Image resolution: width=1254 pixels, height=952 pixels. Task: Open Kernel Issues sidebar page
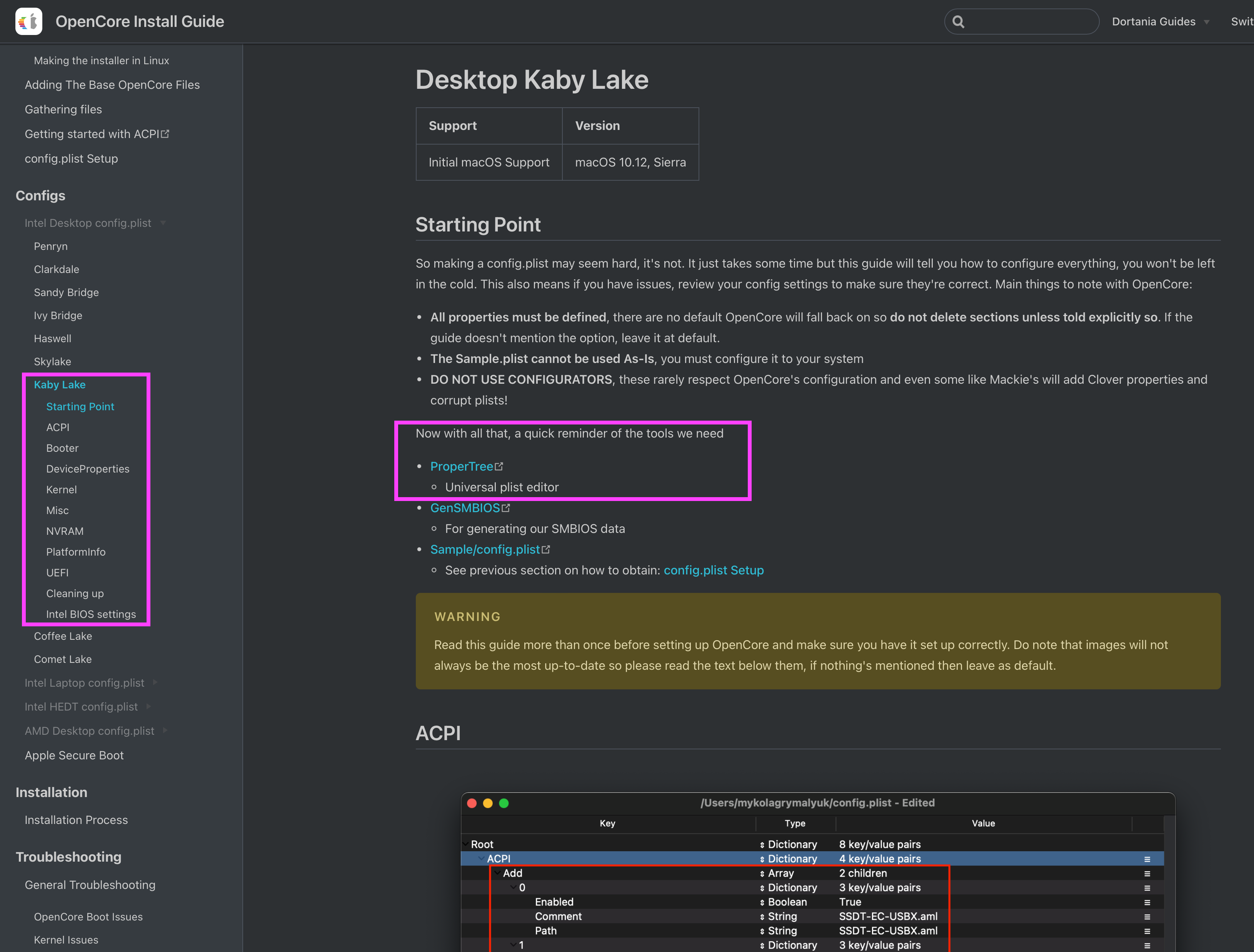pyautogui.click(x=66, y=940)
